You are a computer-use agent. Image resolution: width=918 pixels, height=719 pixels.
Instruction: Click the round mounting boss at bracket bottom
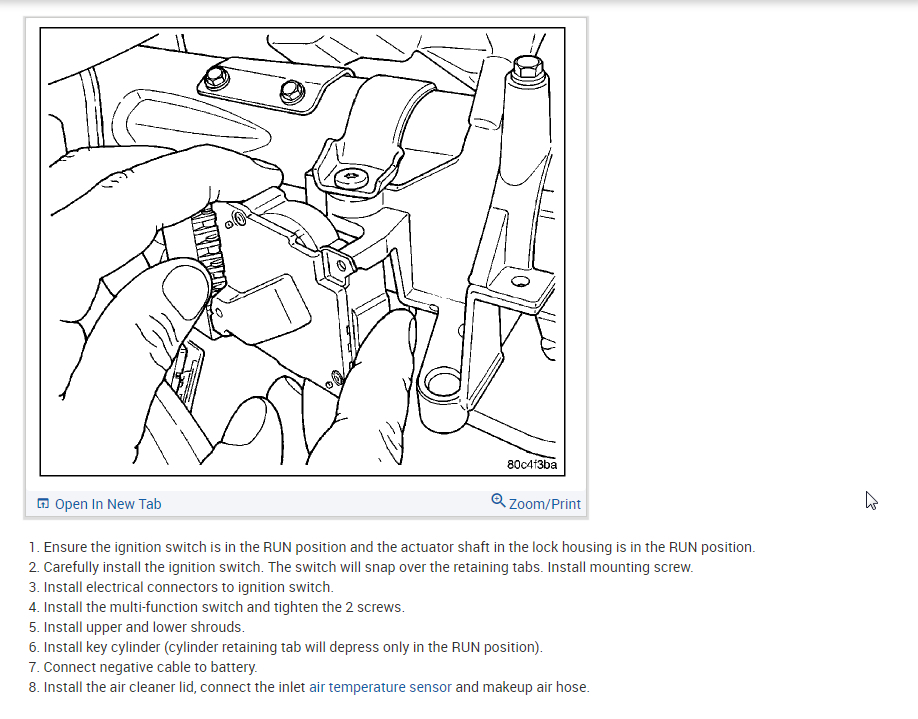pyautogui.click(x=443, y=385)
